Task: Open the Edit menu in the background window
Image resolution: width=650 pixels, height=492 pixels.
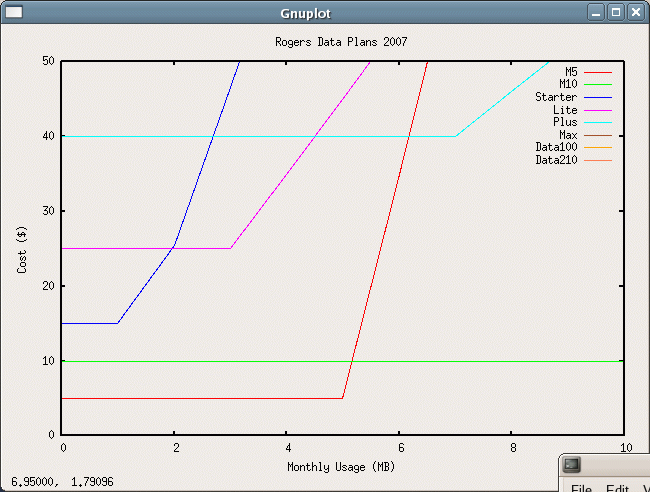Action: coord(618,488)
